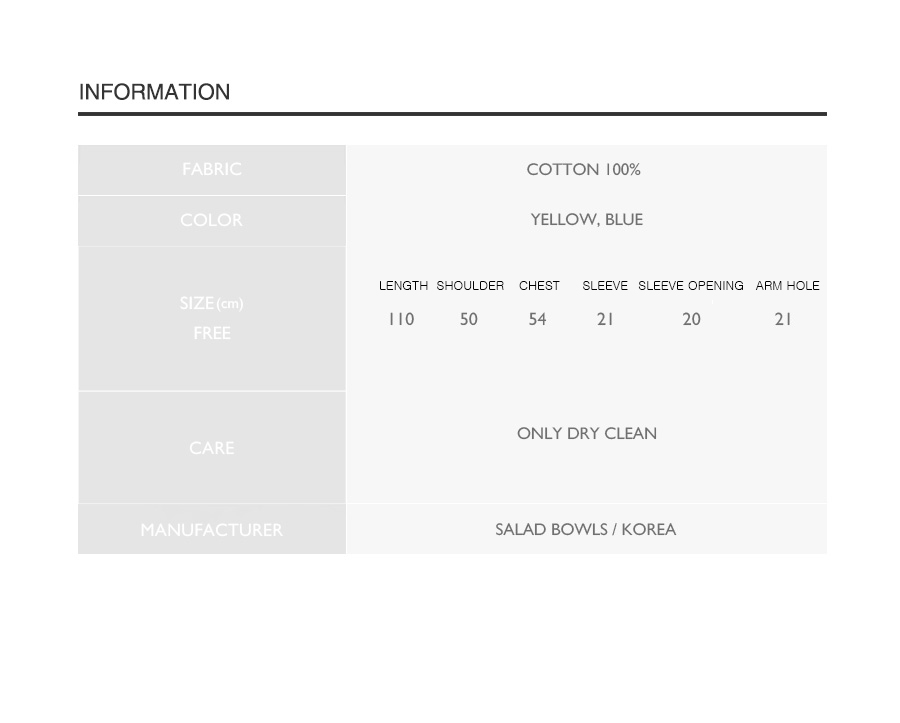Viewport: 900px width, 723px height.
Task: Click the YELLOW, BLUE color value
Action: point(587,220)
